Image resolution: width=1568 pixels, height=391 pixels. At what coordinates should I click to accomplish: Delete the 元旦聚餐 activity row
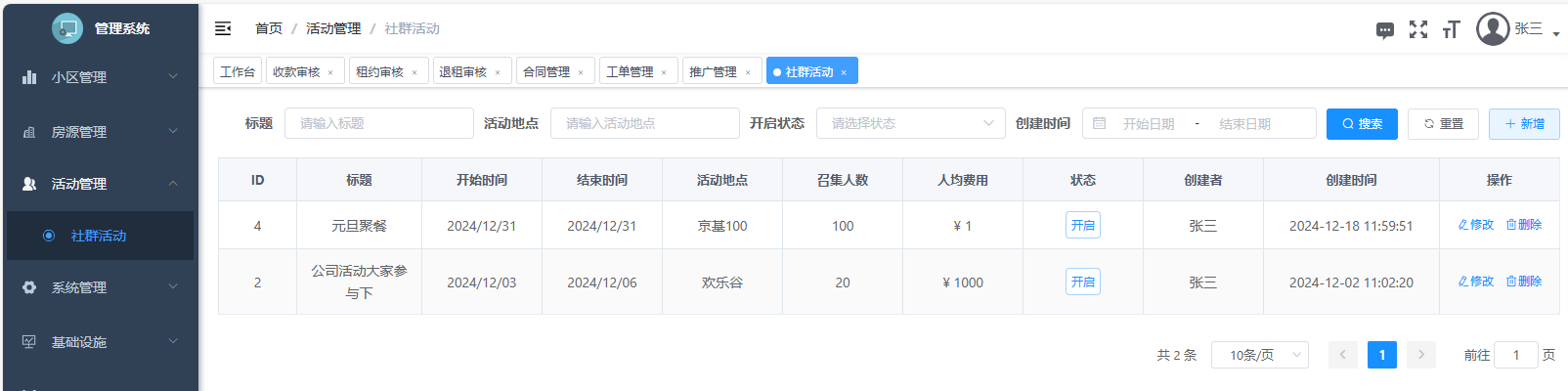tap(1524, 225)
